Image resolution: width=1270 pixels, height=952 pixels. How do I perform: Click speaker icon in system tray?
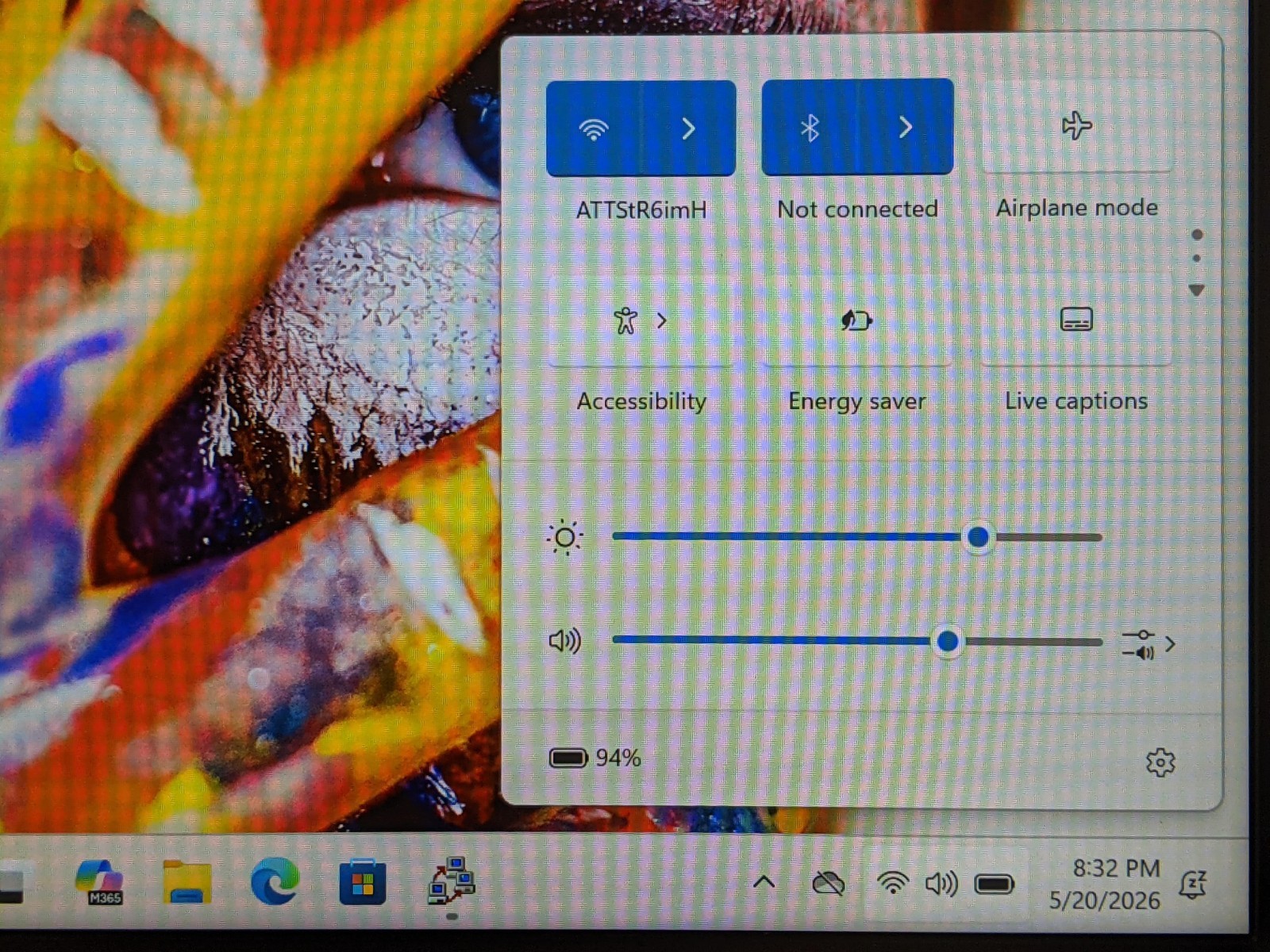tap(941, 883)
